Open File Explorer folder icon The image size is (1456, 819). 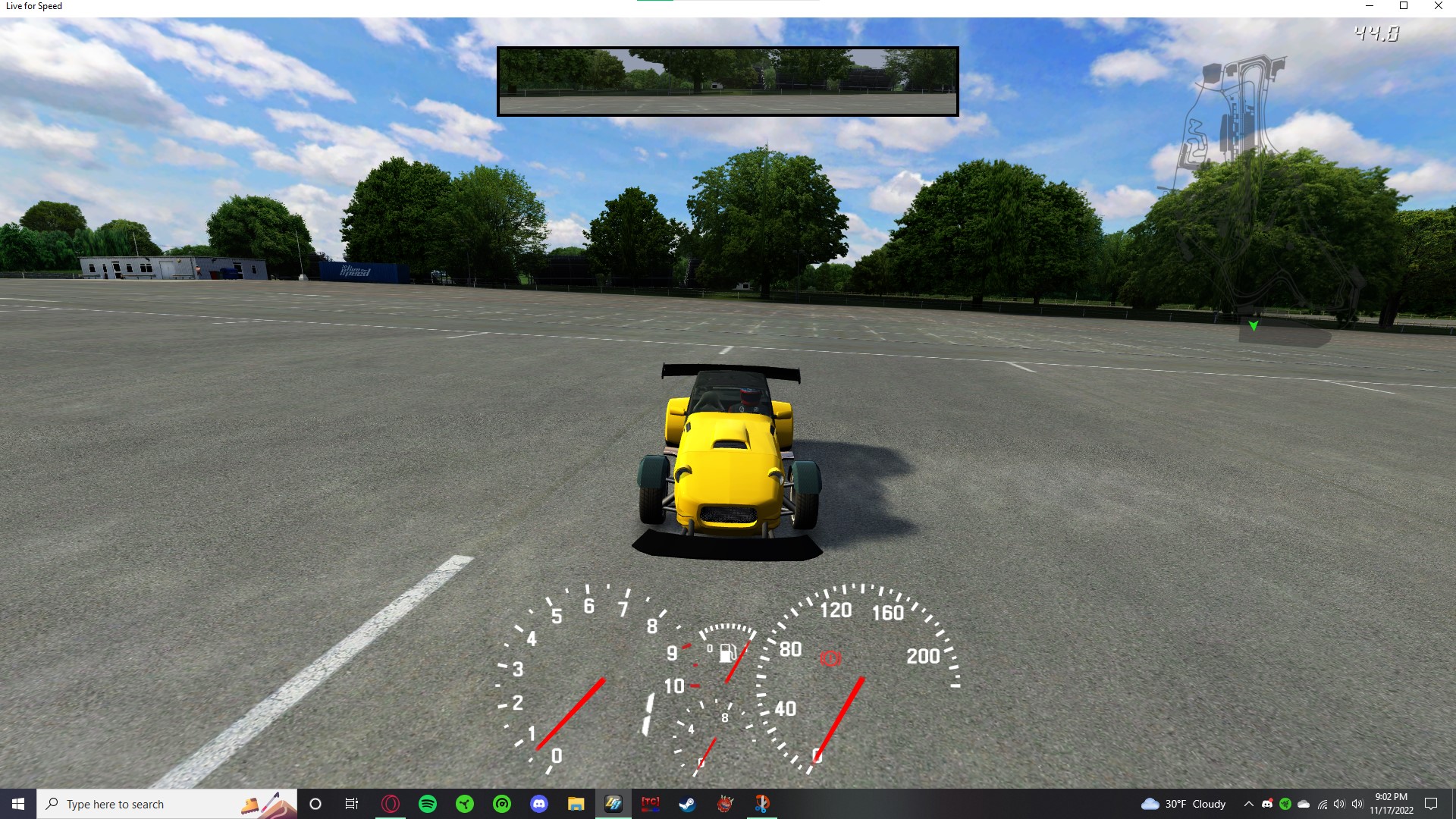point(576,804)
